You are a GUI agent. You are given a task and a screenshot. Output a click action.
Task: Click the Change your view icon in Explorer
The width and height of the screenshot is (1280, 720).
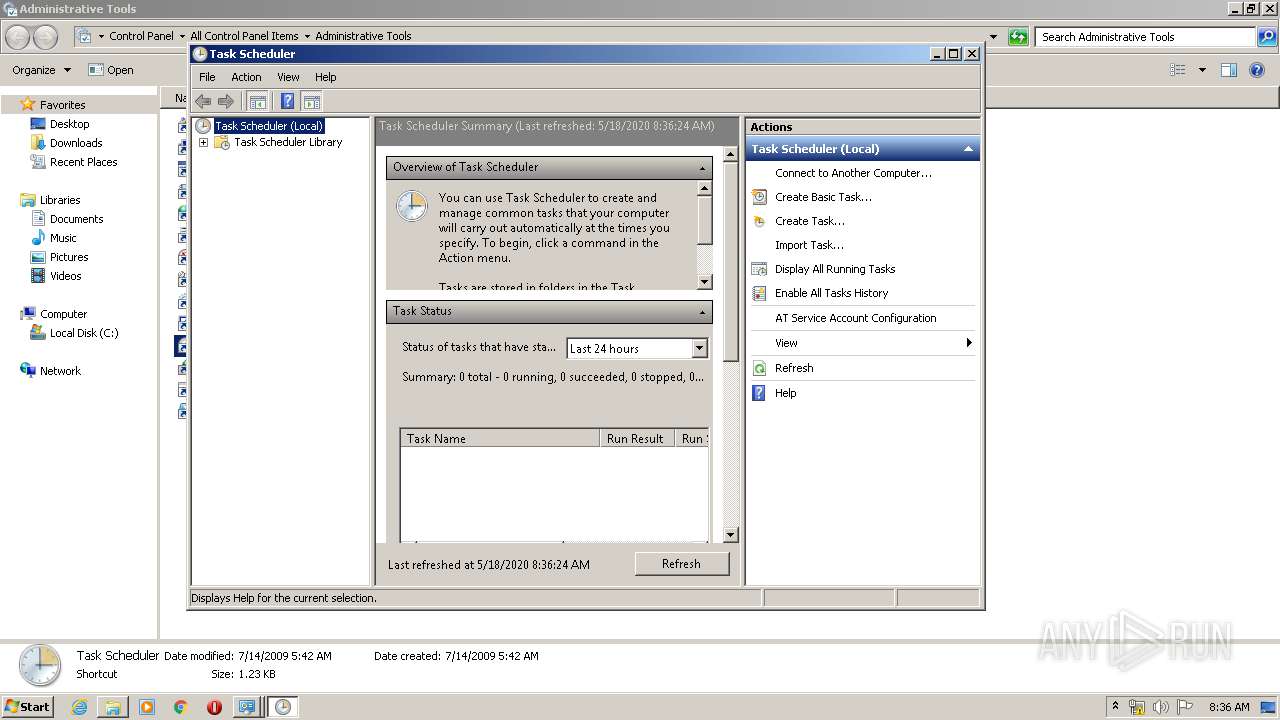[x=1178, y=70]
